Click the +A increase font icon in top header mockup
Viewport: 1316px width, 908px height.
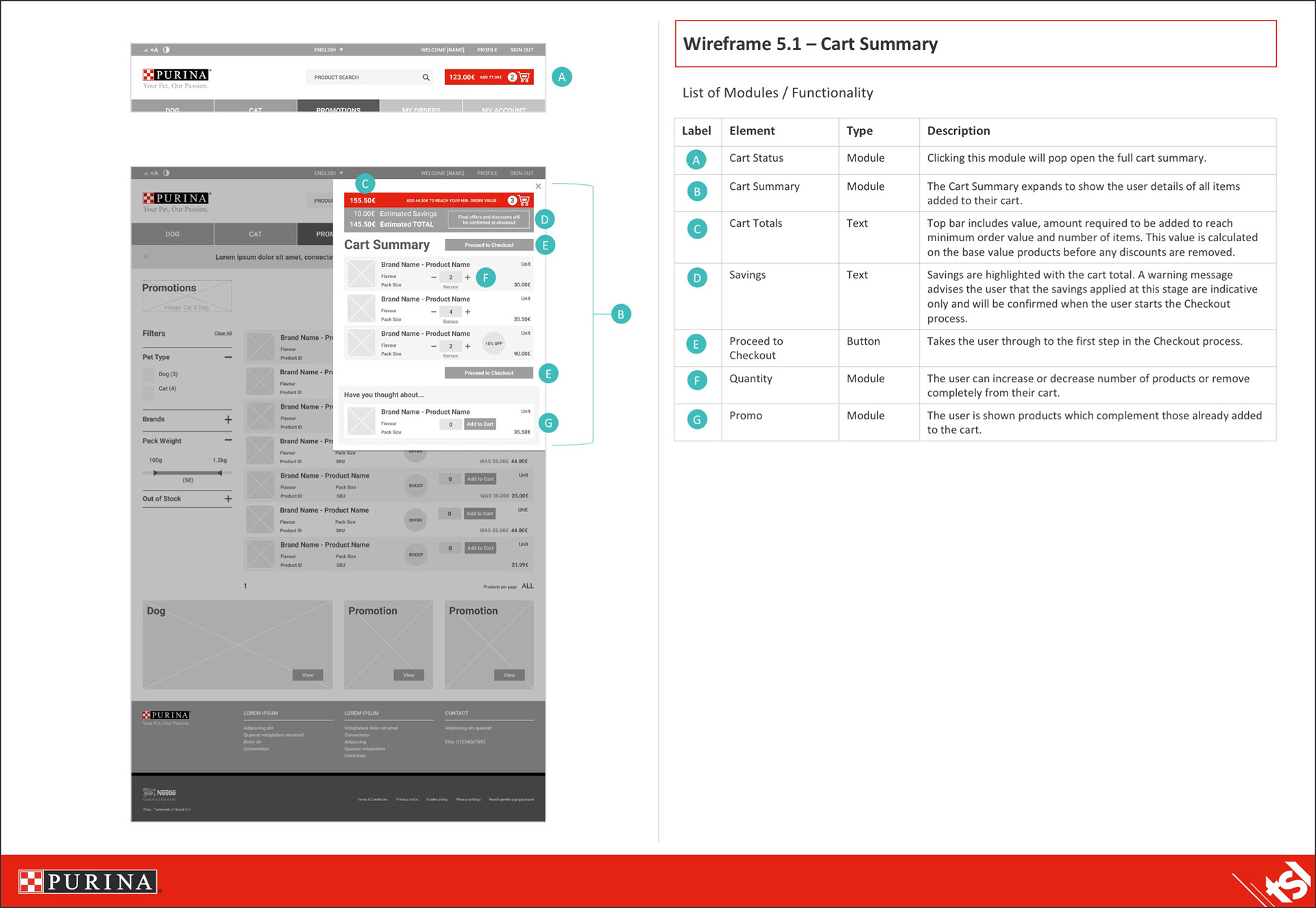click(x=154, y=50)
